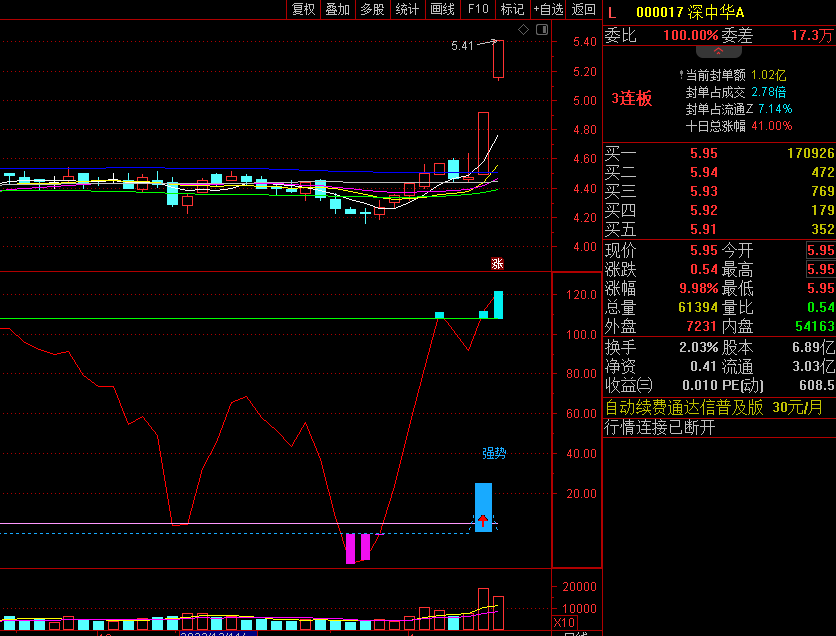Click 内盘 value 54163
The height and width of the screenshot is (636, 836).
[815, 326]
